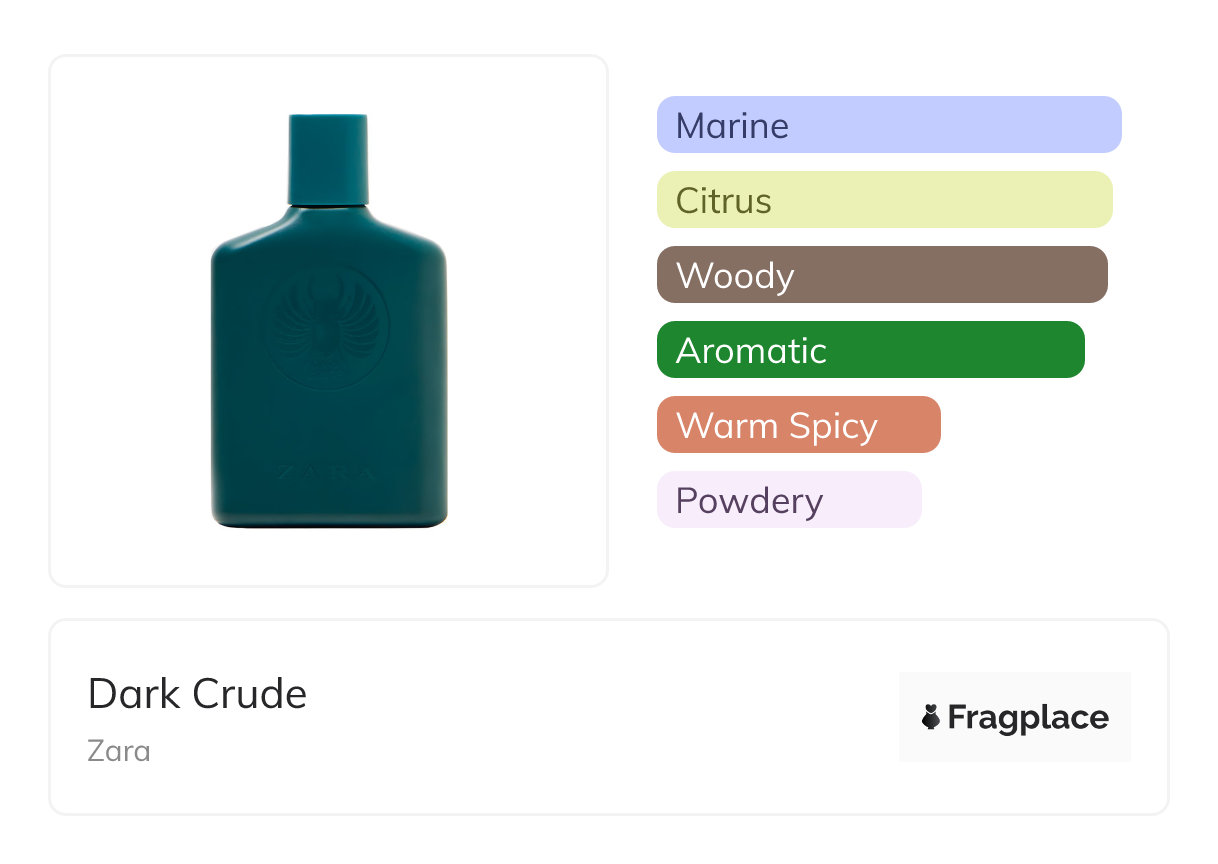The width and height of the screenshot is (1218, 864).
Task: Open the Zara brand name under the title
Action: click(119, 750)
